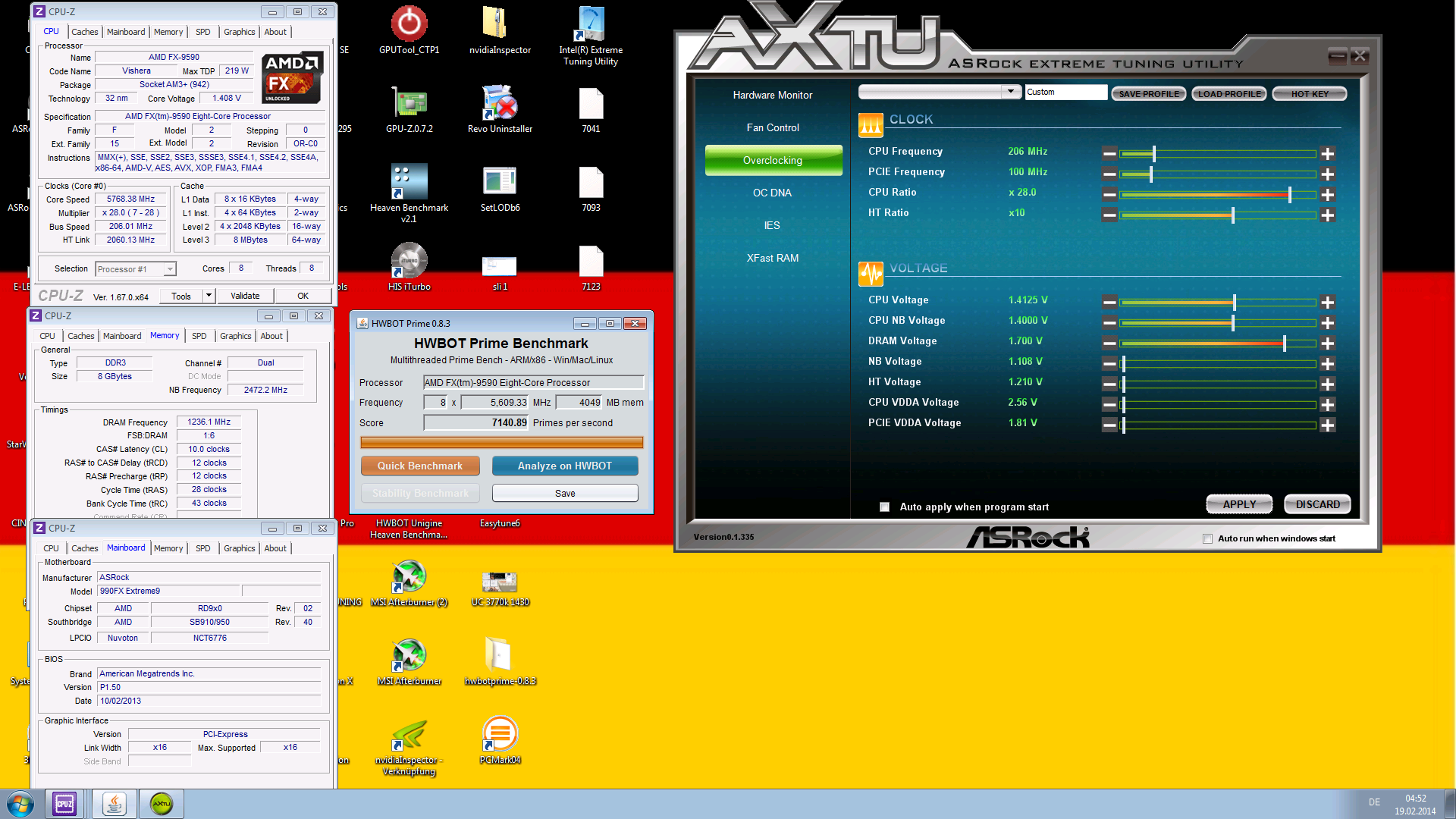The height and width of the screenshot is (819, 1456).
Task: Open Graphics tab in bottom CPU-Z window
Action: (x=239, y=548)
